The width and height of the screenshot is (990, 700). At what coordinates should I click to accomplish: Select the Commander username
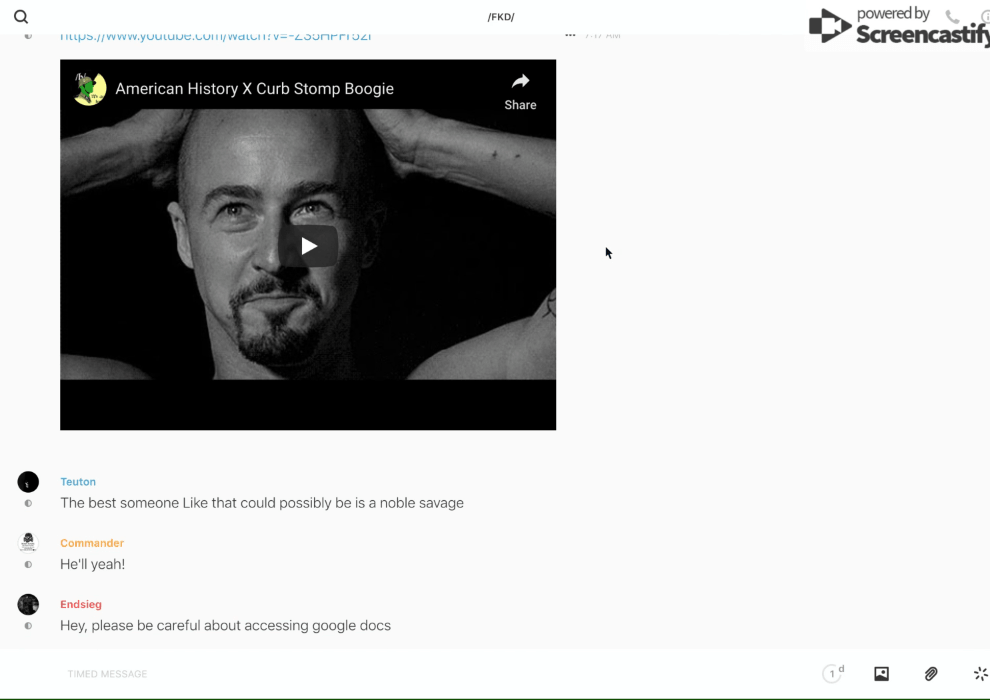[91, 543]
